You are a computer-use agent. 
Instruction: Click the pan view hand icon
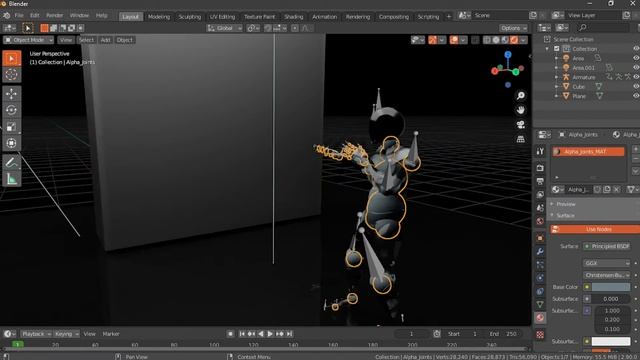(x=520, y=110)
